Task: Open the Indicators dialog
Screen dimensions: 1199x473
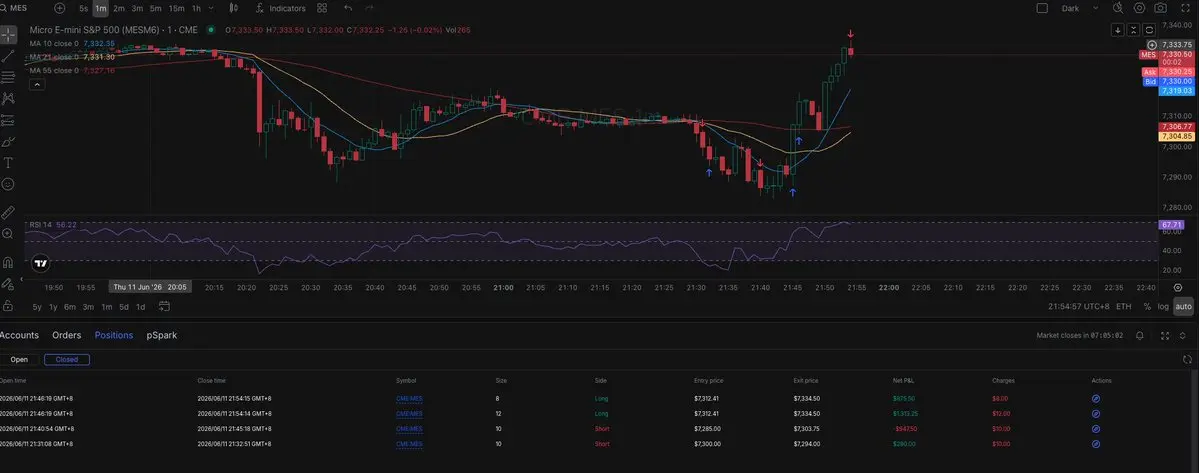Action: tap(281, 8)
